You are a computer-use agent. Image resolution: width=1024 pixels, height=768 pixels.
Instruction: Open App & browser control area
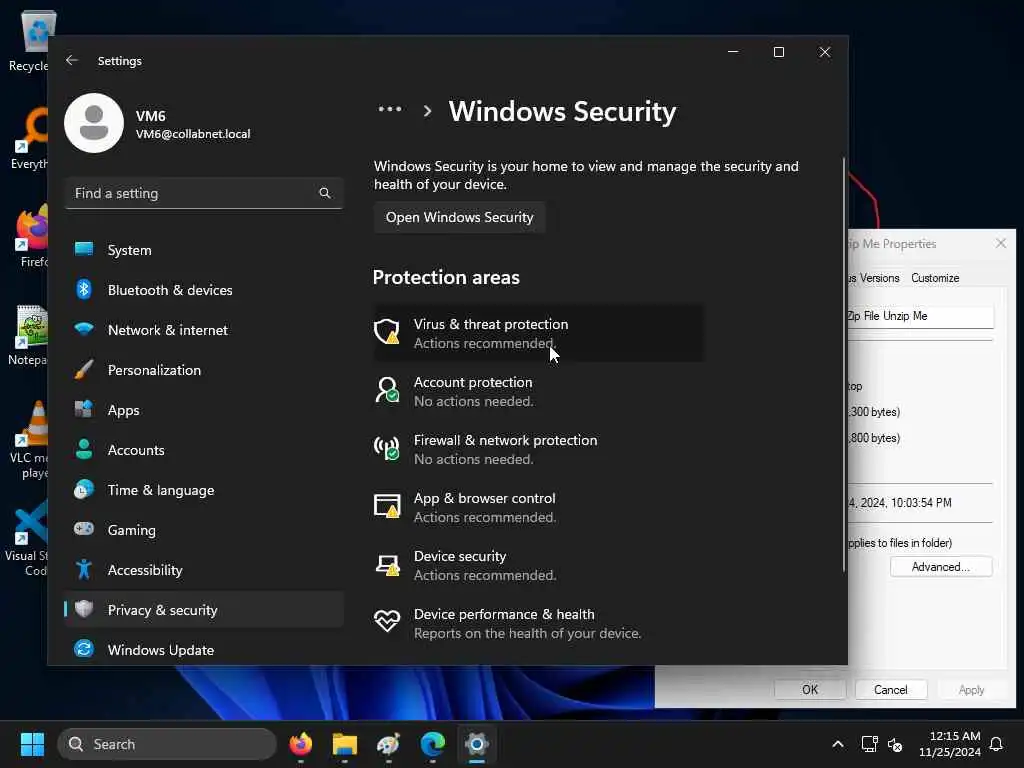point(538,507)
